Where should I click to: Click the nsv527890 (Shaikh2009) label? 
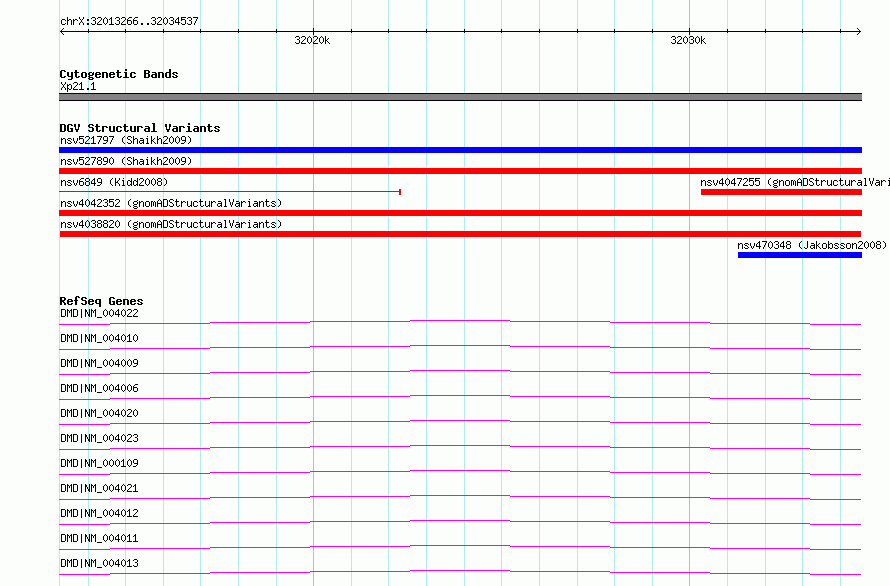pos(126,161)
